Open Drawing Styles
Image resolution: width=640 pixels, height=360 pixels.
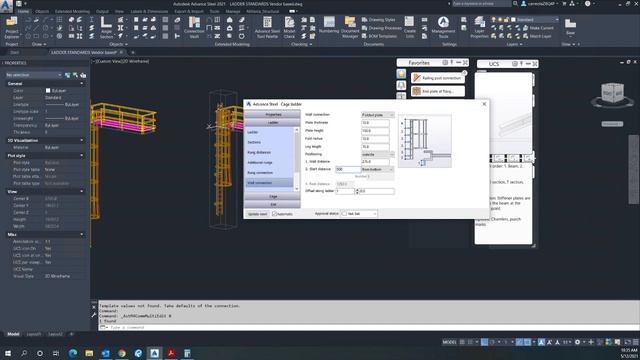tap(378, 20)
